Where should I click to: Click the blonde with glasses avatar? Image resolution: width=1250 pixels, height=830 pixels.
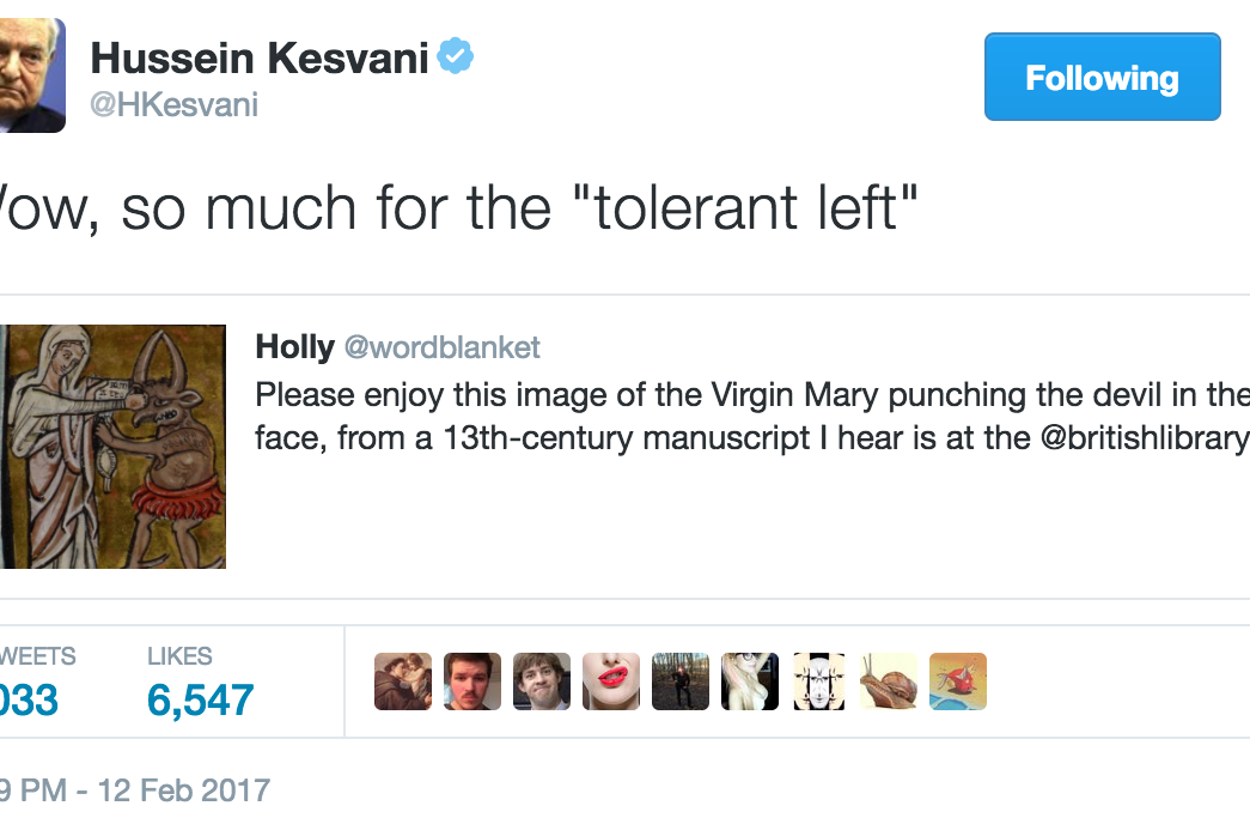point(749,682)
